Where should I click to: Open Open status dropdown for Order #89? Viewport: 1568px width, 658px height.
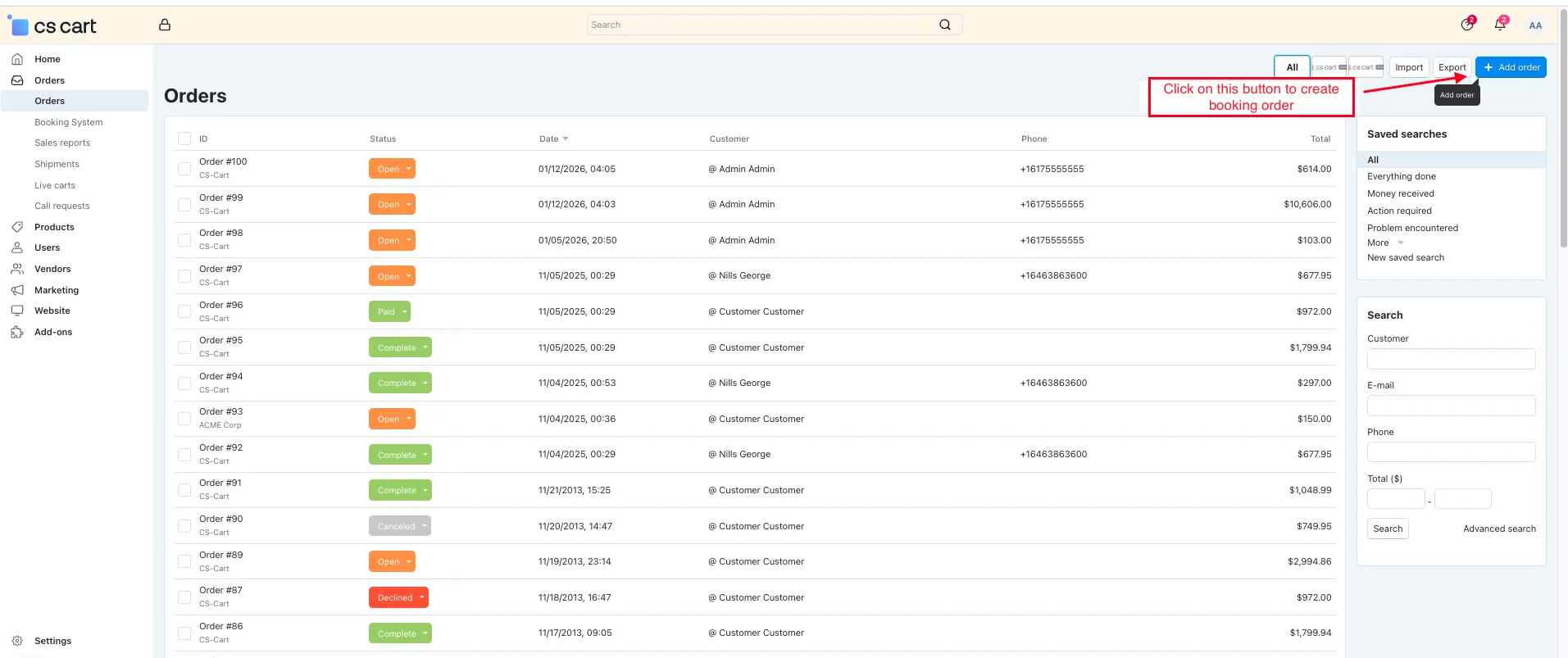392,561
